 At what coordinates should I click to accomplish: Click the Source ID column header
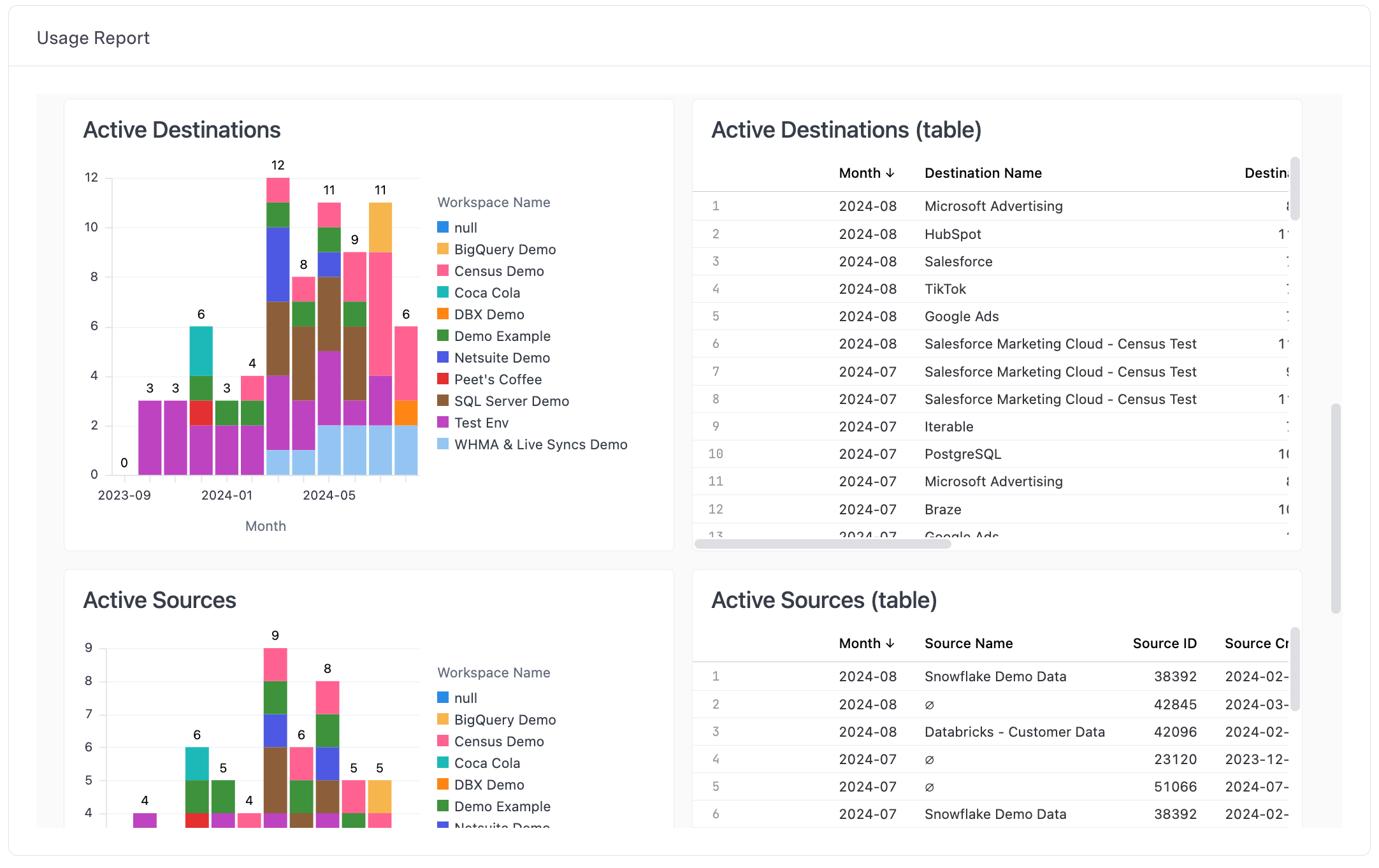[1164, 644]
